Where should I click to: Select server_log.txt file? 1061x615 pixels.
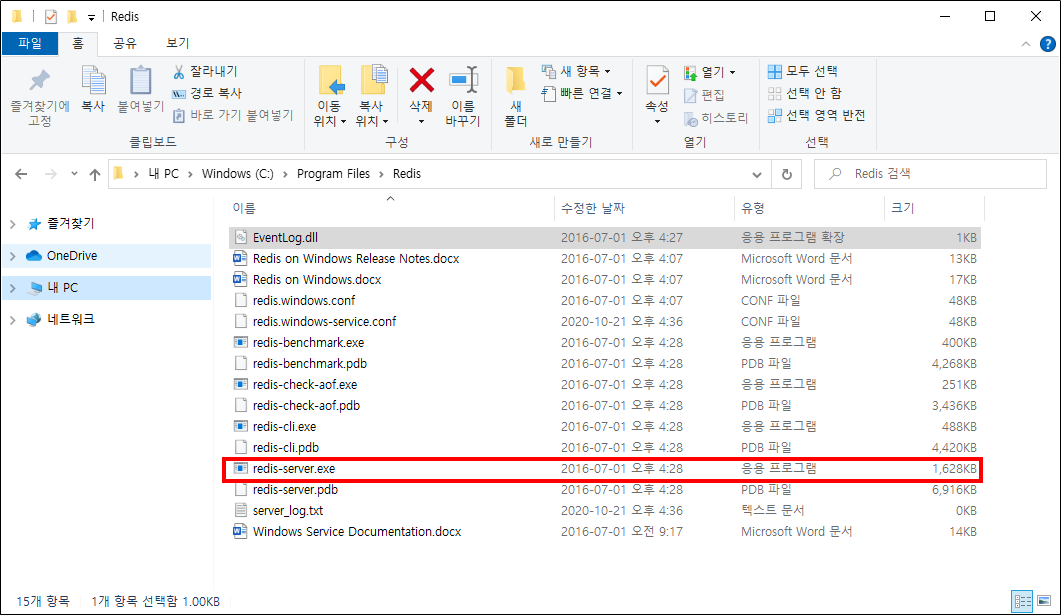604,510
